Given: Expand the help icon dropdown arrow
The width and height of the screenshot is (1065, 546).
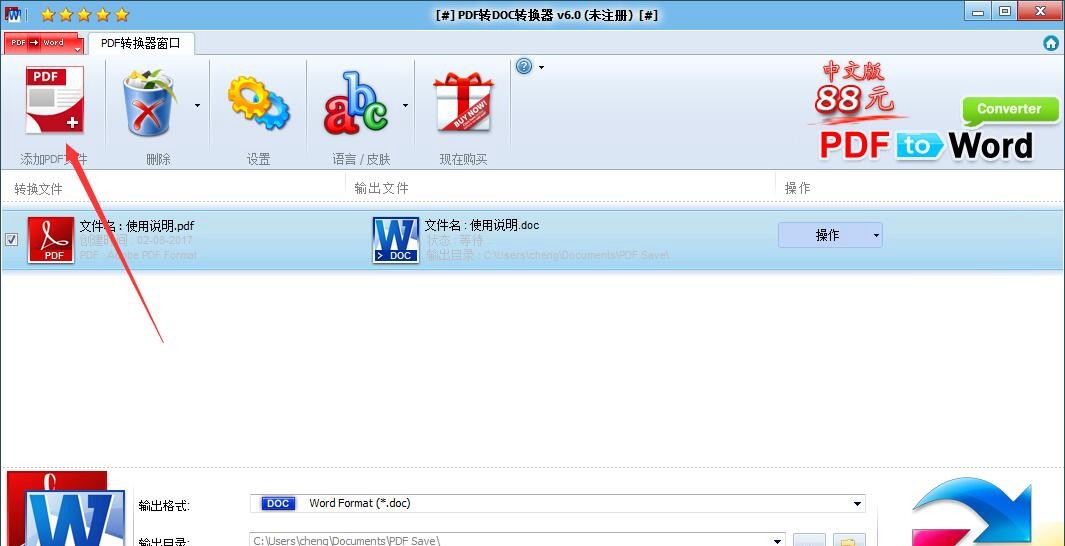Looking at the screenshot, I should (x=541, y=67).
